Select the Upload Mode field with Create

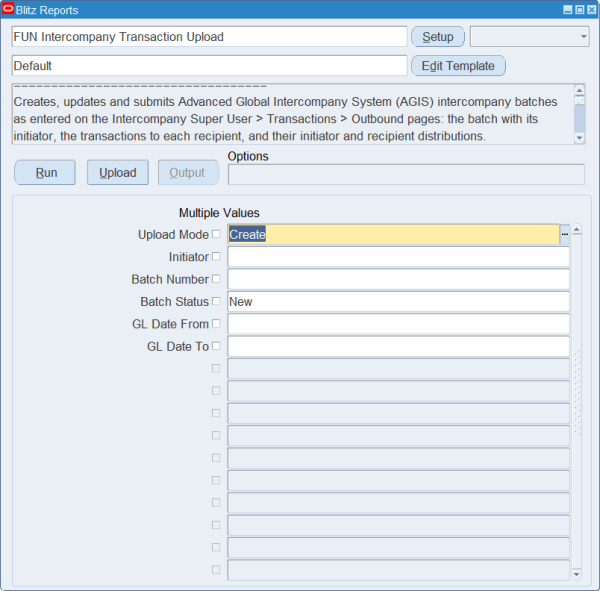pos(393,234)
